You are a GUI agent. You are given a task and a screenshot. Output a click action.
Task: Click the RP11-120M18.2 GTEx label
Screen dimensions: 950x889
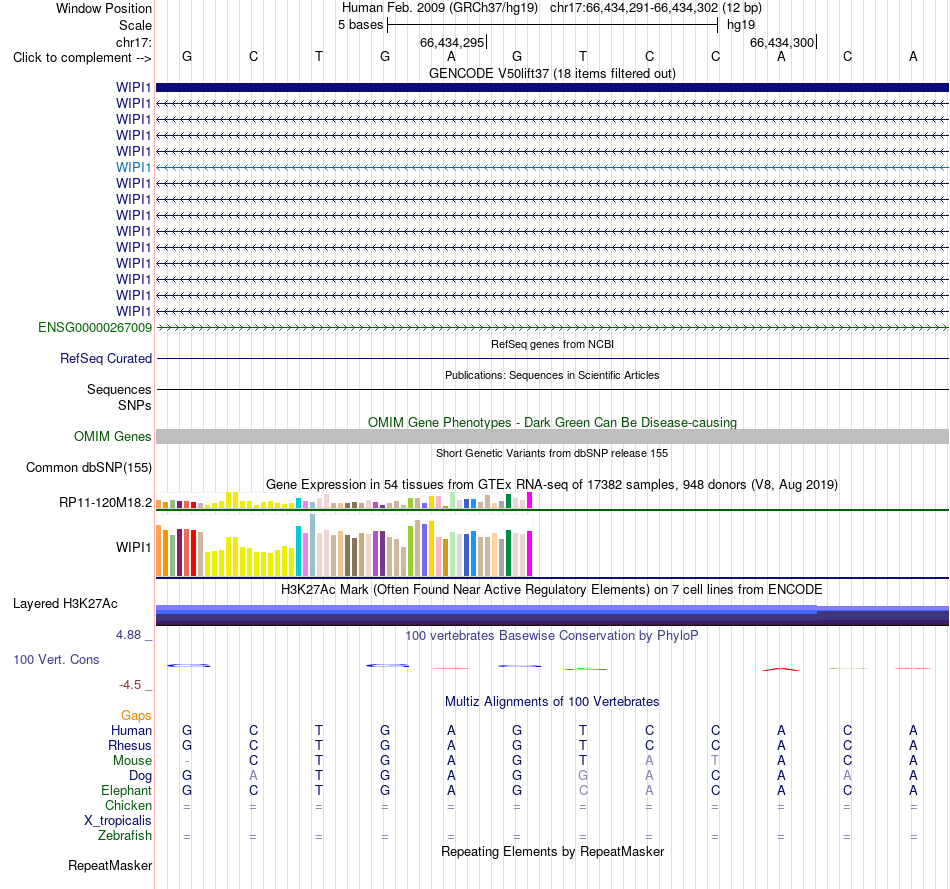coord(105,502)
